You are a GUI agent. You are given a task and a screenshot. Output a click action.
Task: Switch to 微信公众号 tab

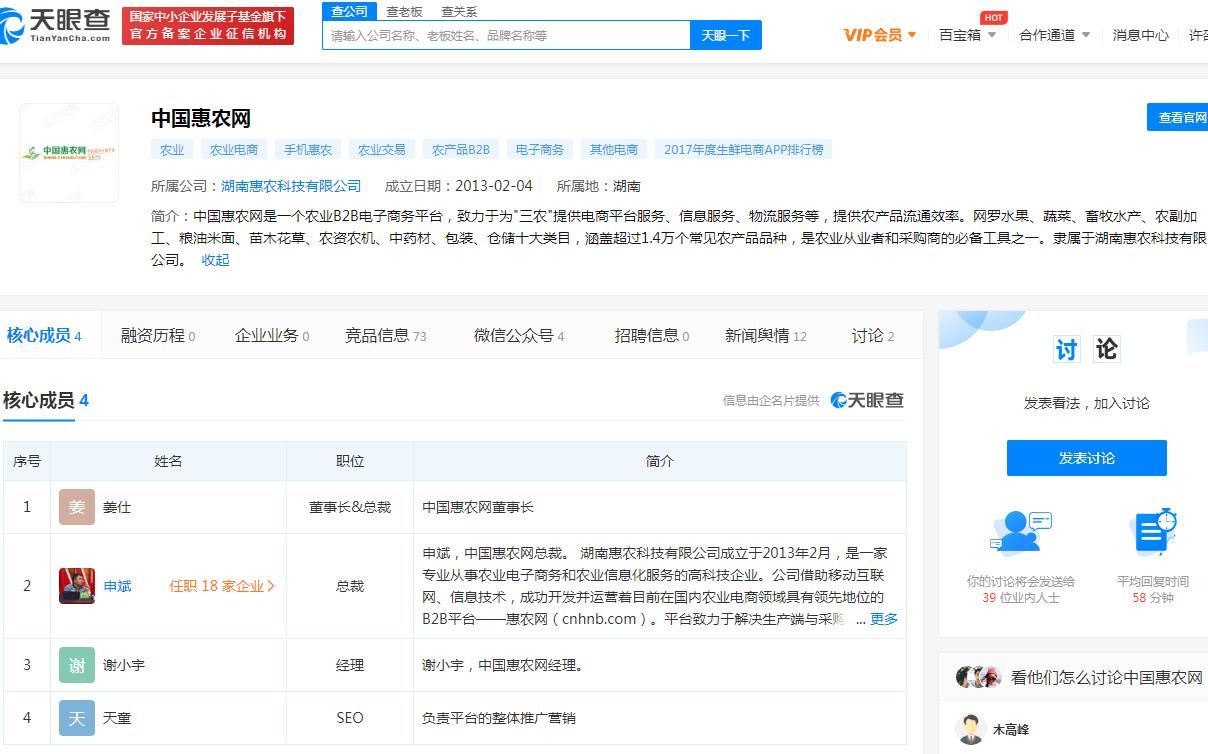pos(519,336)
